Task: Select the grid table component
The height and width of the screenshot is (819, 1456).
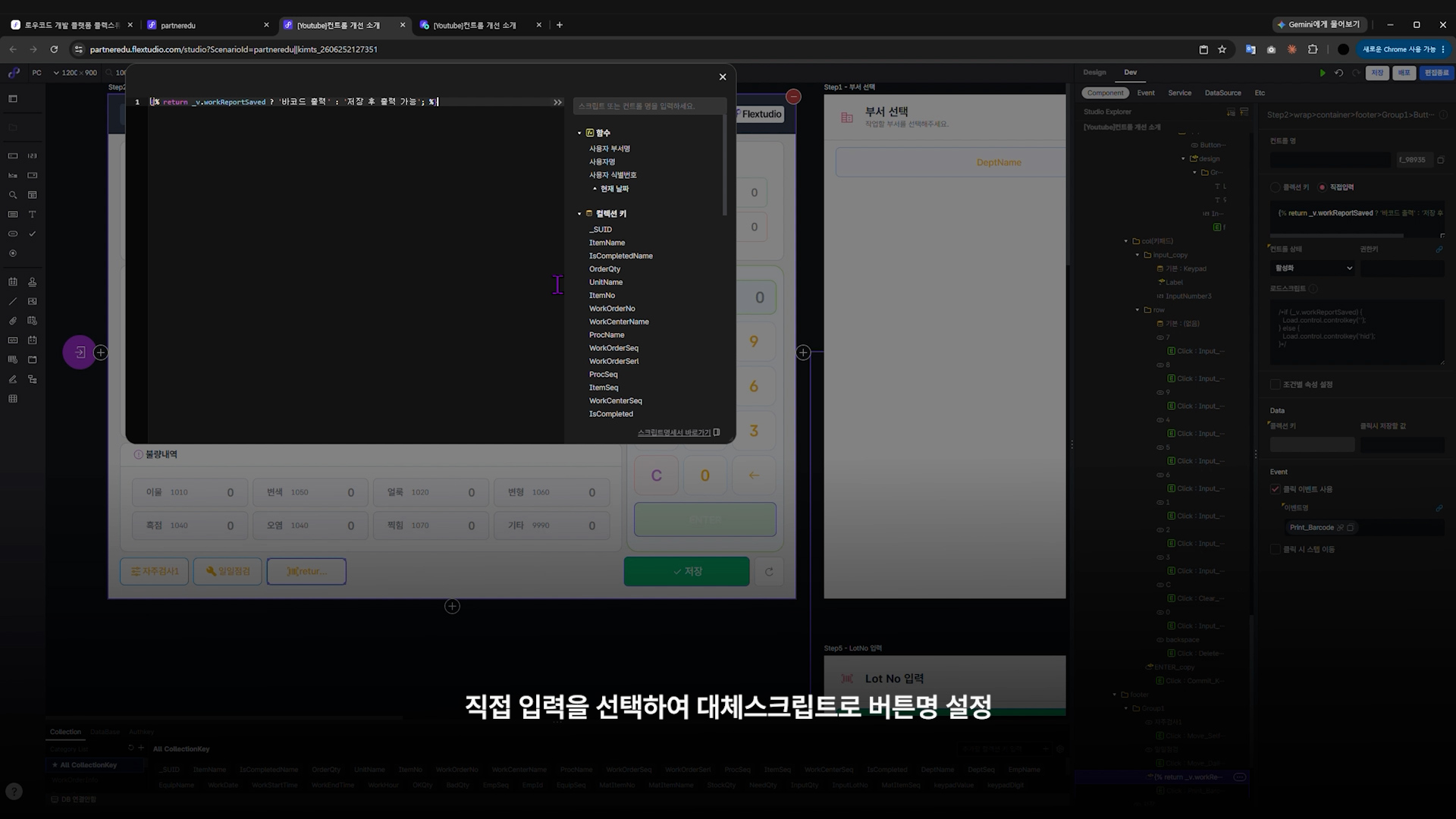Action: [x=13, y=399]
